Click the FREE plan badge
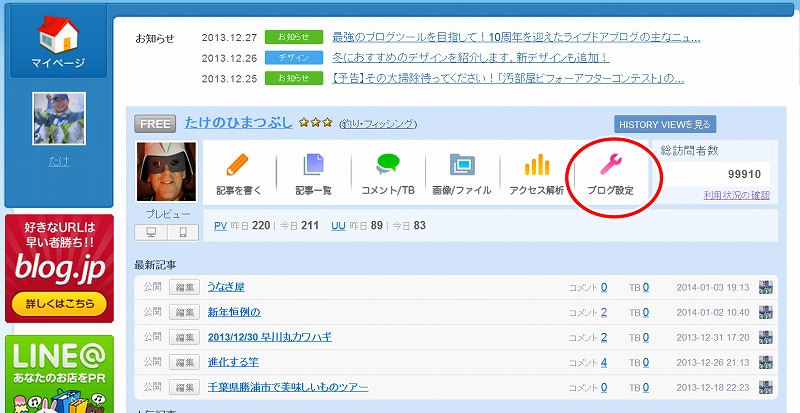Screen dimensions: 800x413 click(155, 124)
